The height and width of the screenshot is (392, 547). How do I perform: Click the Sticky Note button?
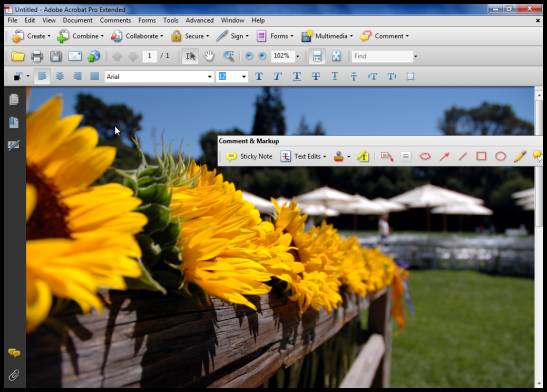[249, 156]
